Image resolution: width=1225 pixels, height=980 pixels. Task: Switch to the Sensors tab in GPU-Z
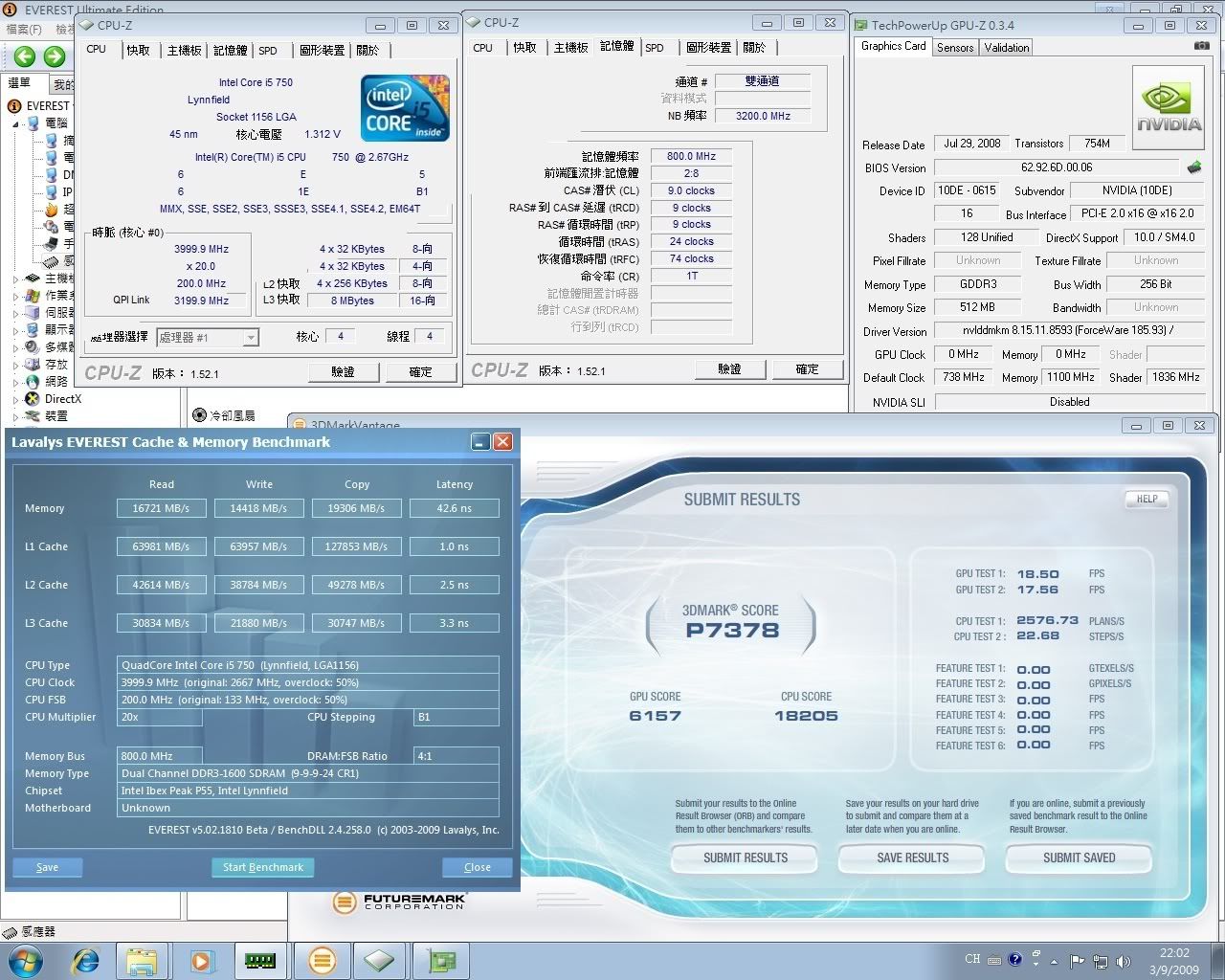(954, 47)
